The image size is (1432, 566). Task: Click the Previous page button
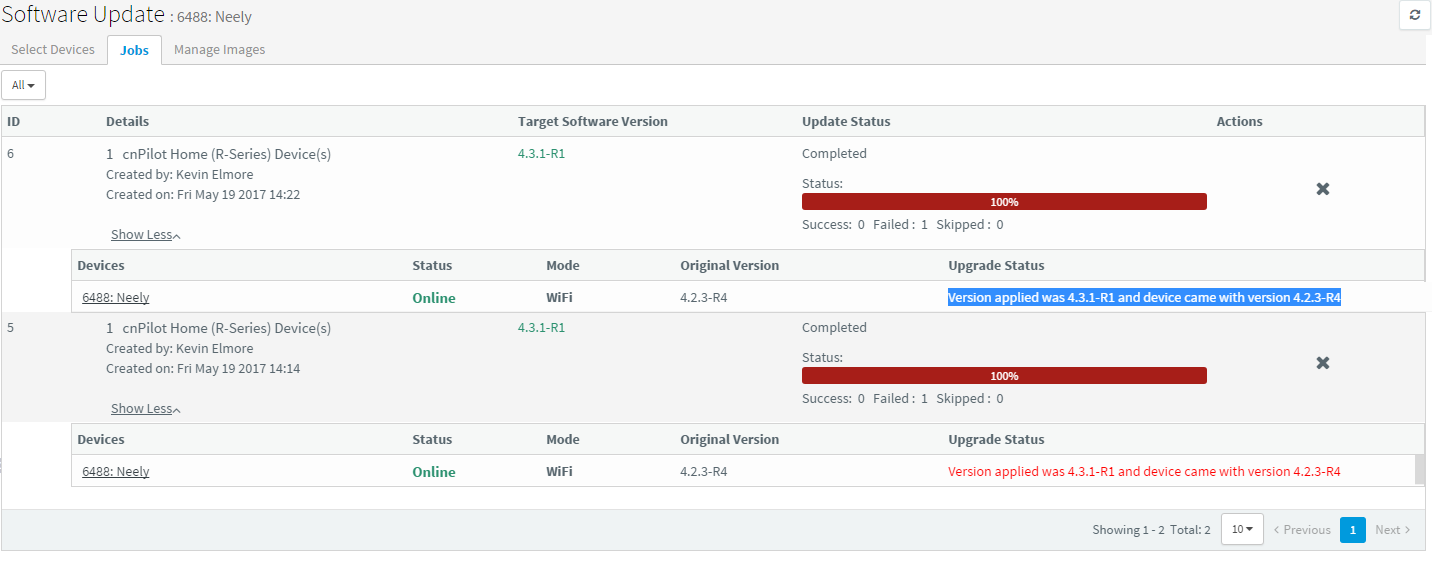pyautogui.click(x=1301, y=530)
